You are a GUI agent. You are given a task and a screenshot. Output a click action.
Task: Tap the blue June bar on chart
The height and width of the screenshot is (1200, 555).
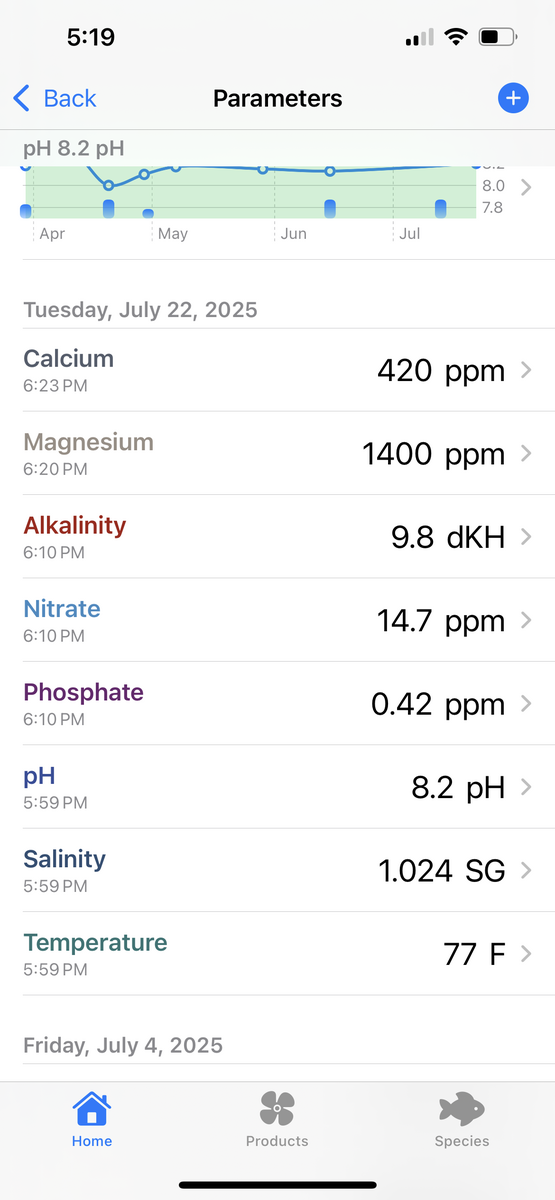330,208
